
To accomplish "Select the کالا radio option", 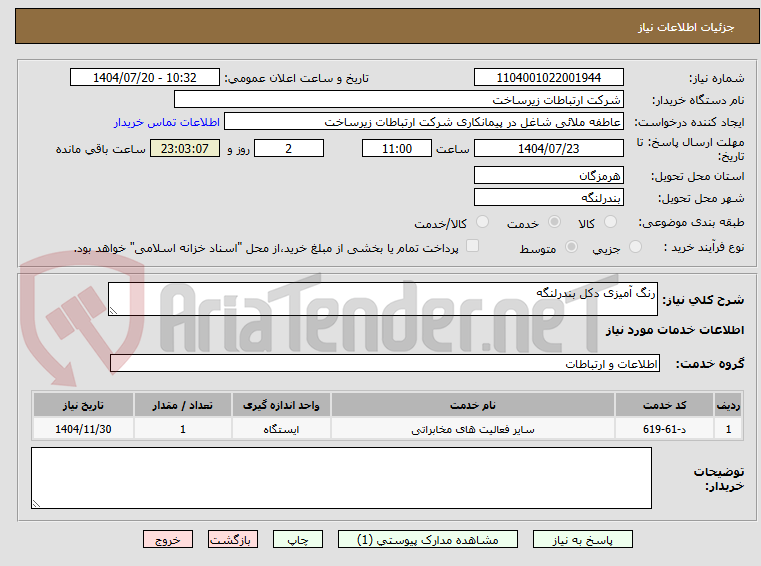I will coord(610,222).
